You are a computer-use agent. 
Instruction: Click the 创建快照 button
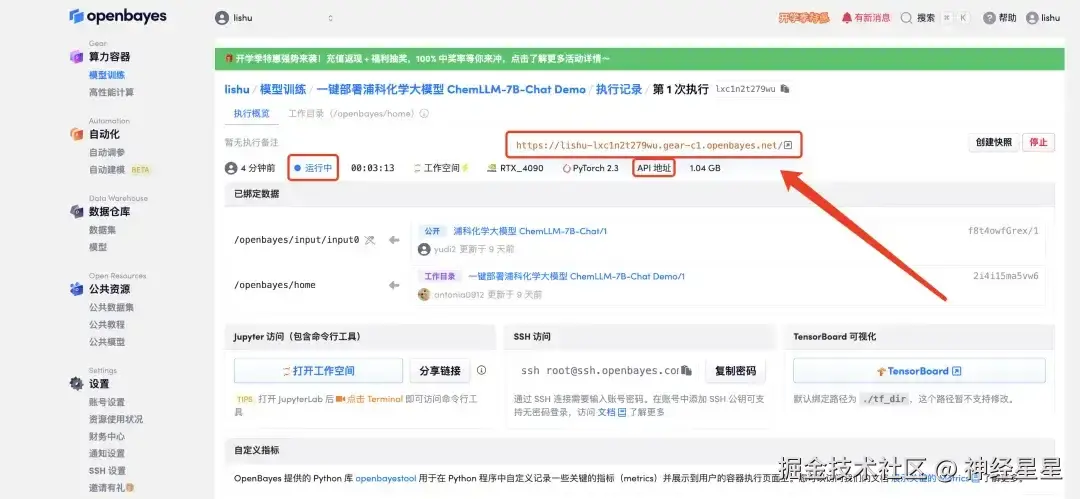pos(993,143)
